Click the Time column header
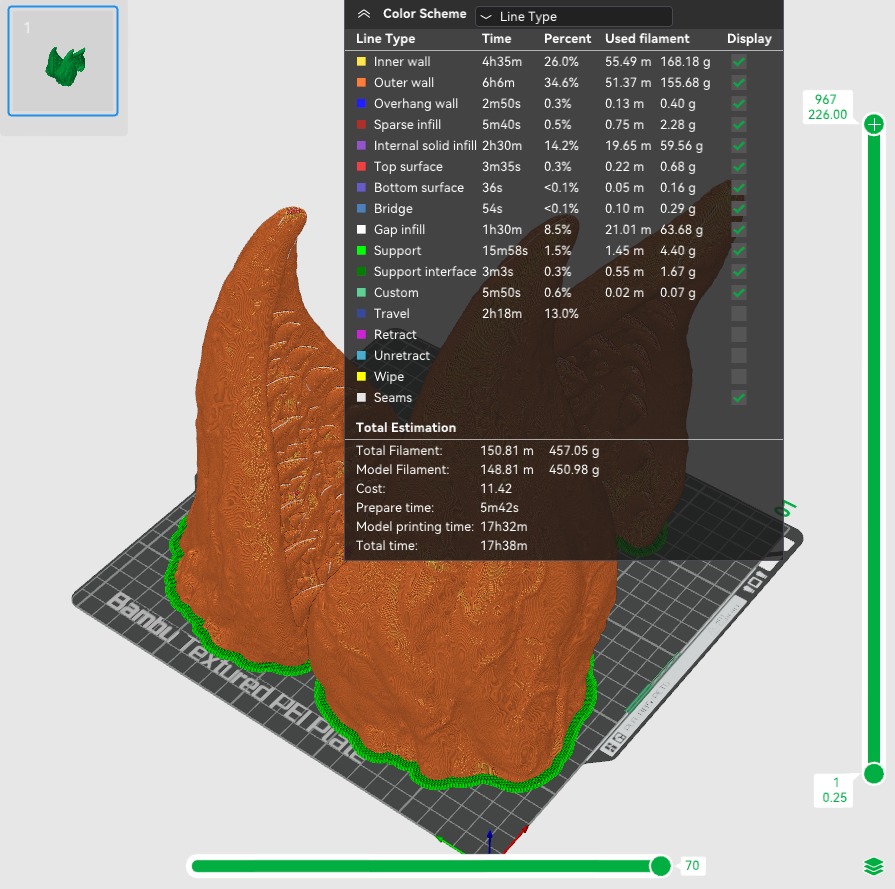Image resolution: width=895 pixels, height=889 pixels. click(497, 39)
